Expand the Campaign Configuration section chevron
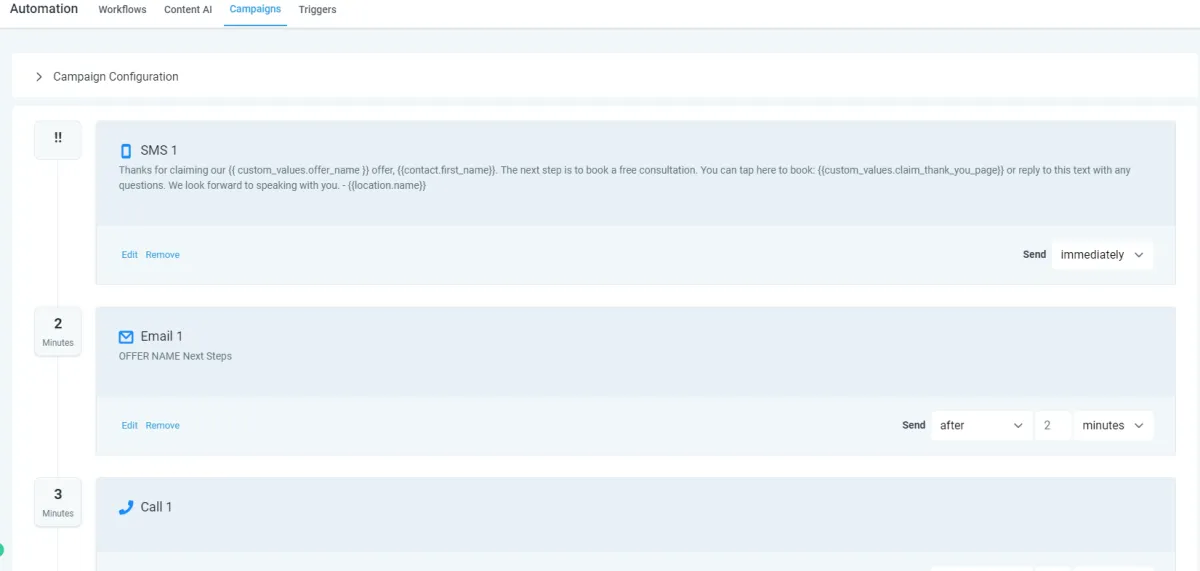Viewport: 1200px width, 571px height. (39, 77)
